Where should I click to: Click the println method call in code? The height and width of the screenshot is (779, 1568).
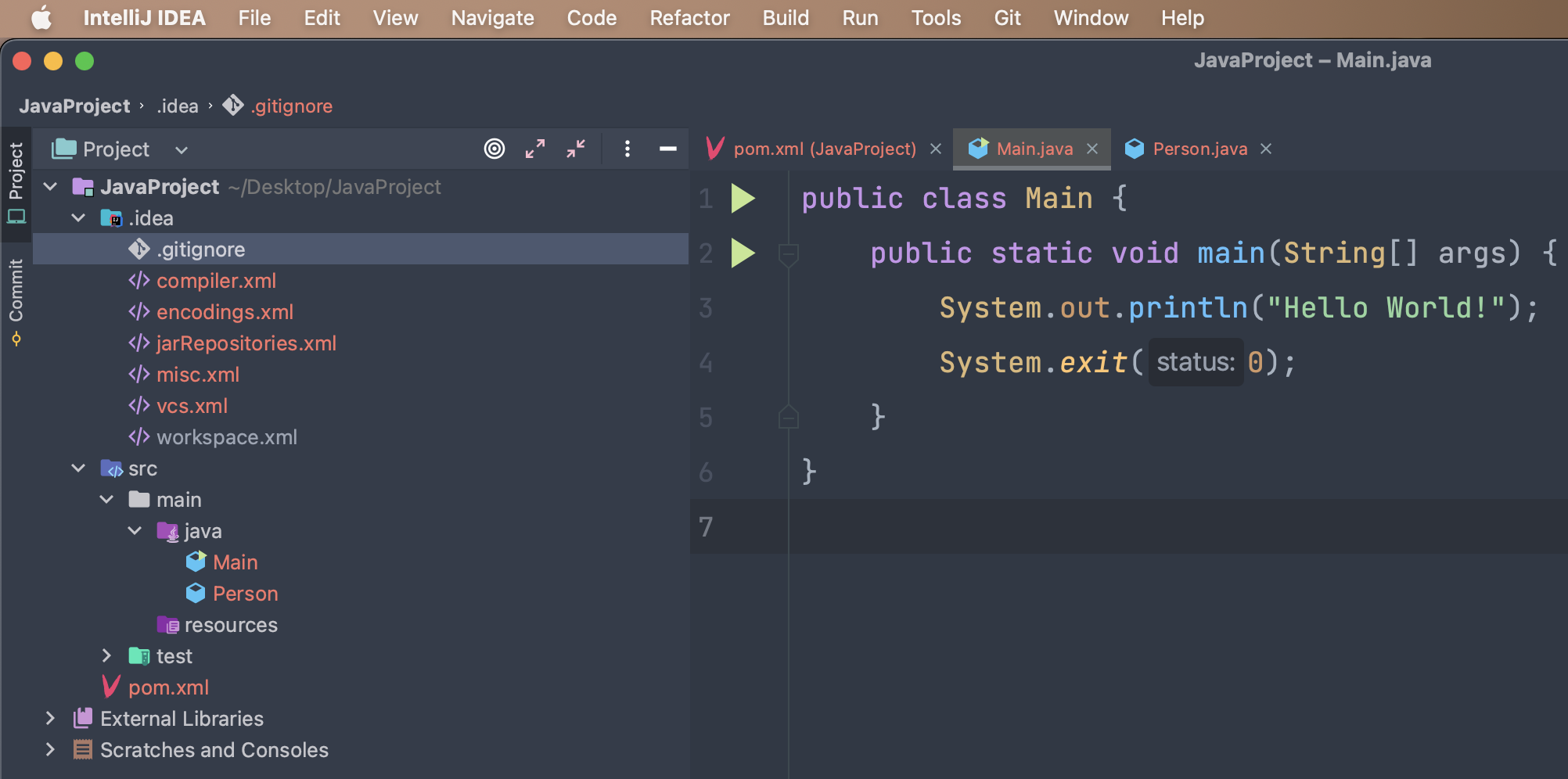[x=1188, y=308]
